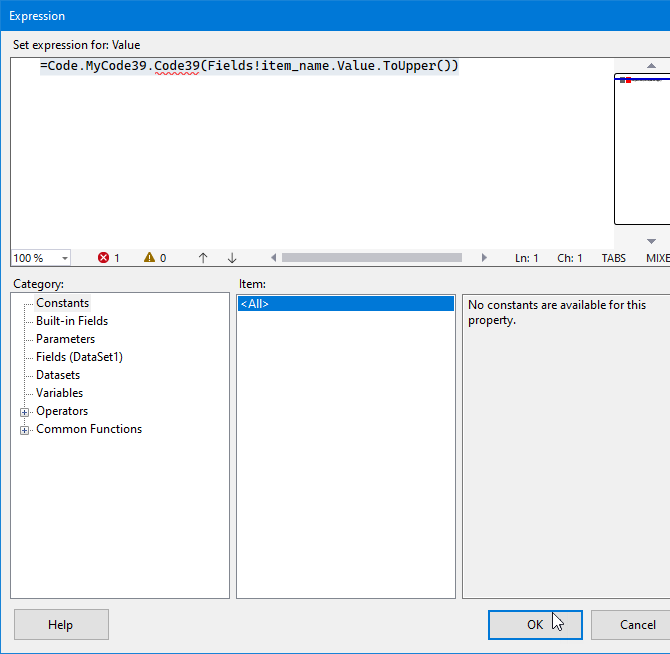Expand the Common Functions category
The height and width of the screenshot is (654, 670).
pos(24,430)
